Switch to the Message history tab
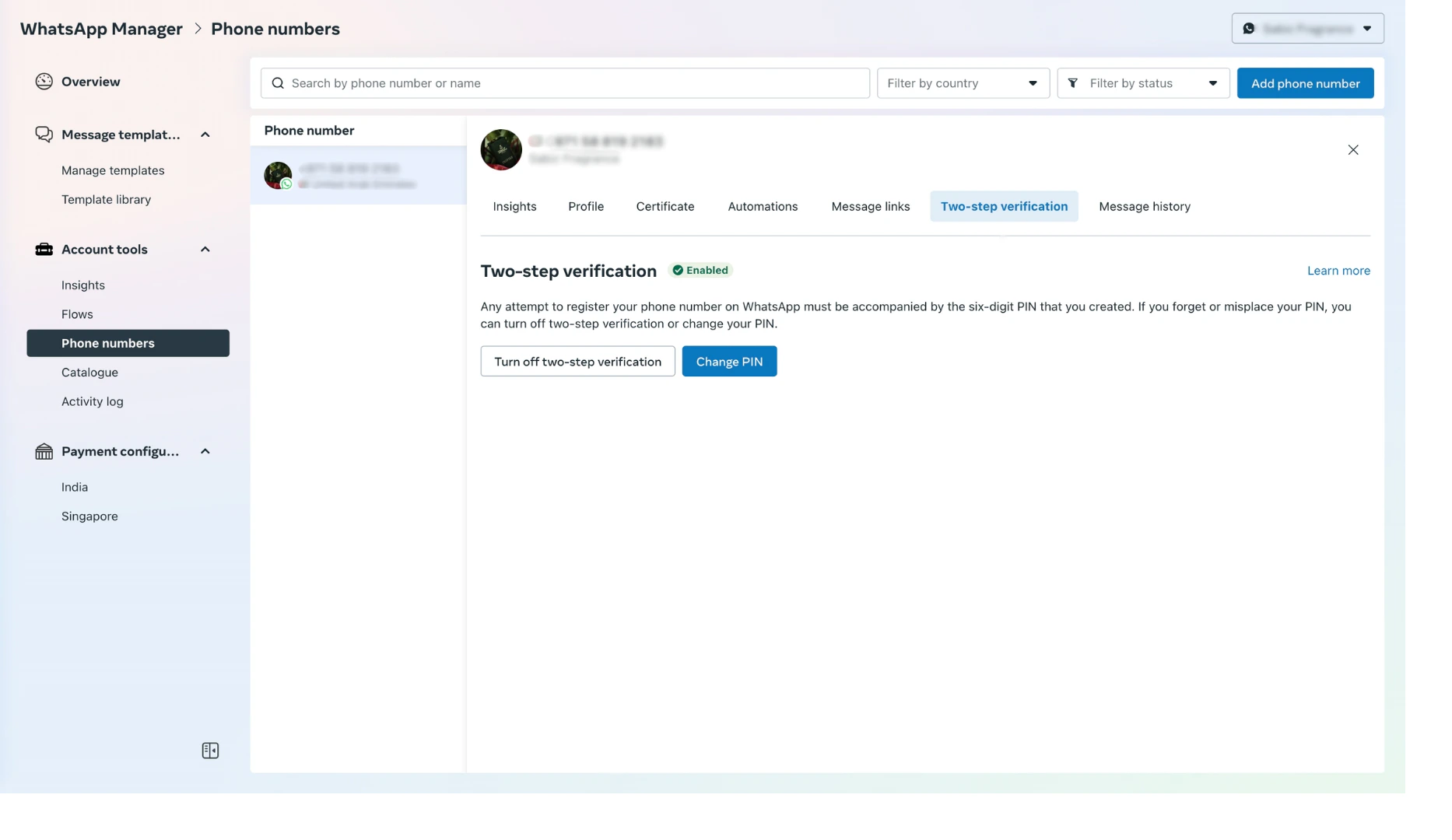 pyautogui.click(x=1145, y=206)
